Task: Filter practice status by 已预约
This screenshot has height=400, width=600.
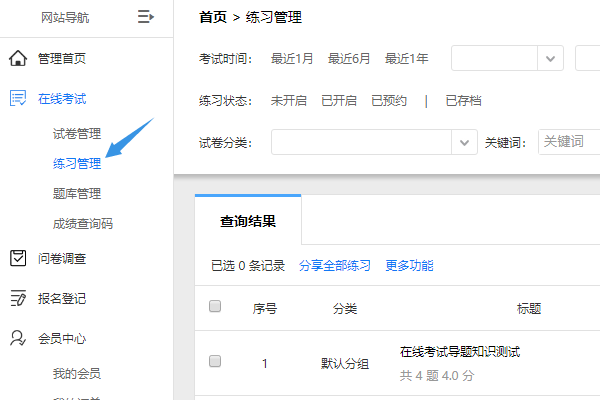Action: [389, 101]
